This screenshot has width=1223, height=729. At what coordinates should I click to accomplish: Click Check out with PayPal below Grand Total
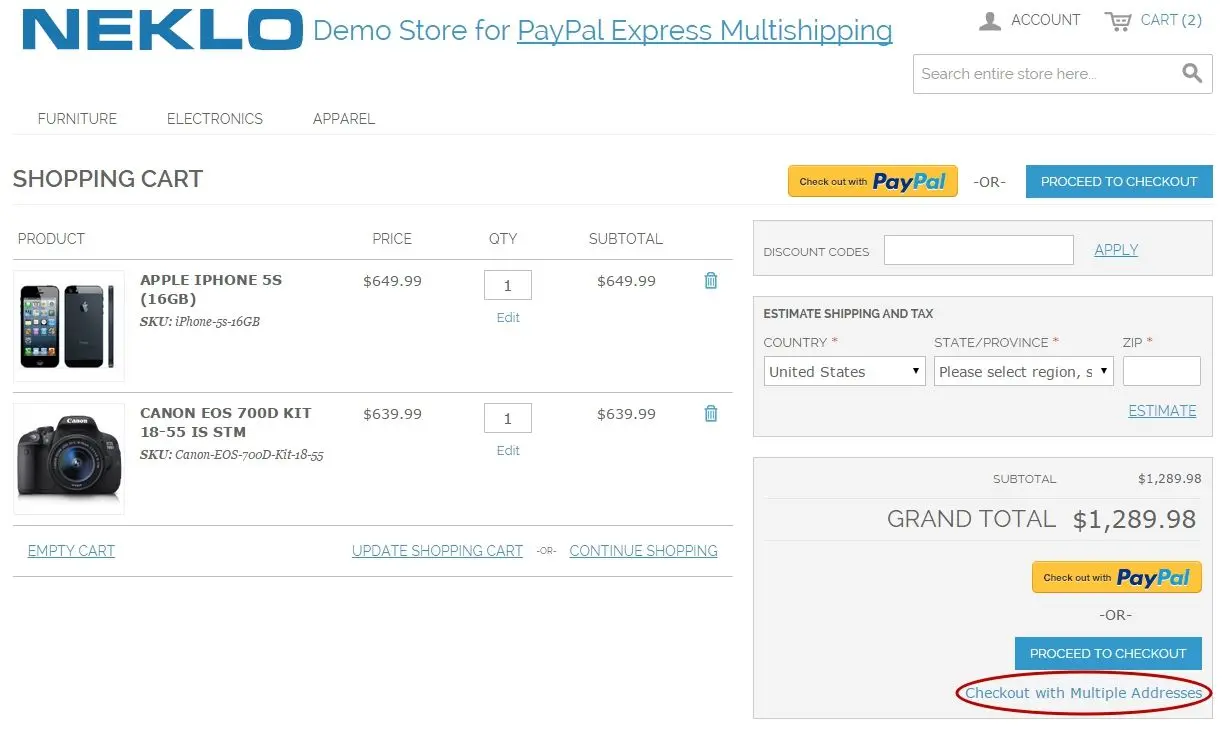click(1117, 577)
